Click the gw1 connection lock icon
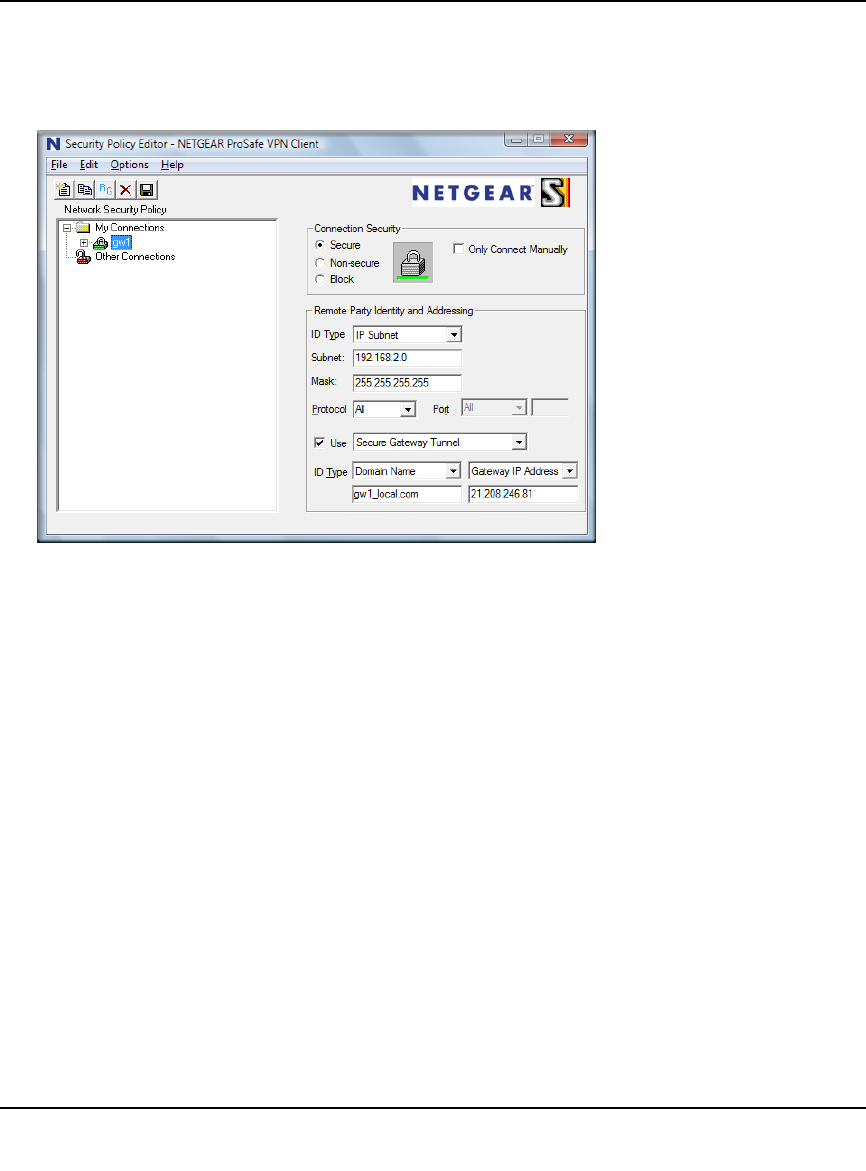The image size is (866, 1171). [x=101, y=243]
